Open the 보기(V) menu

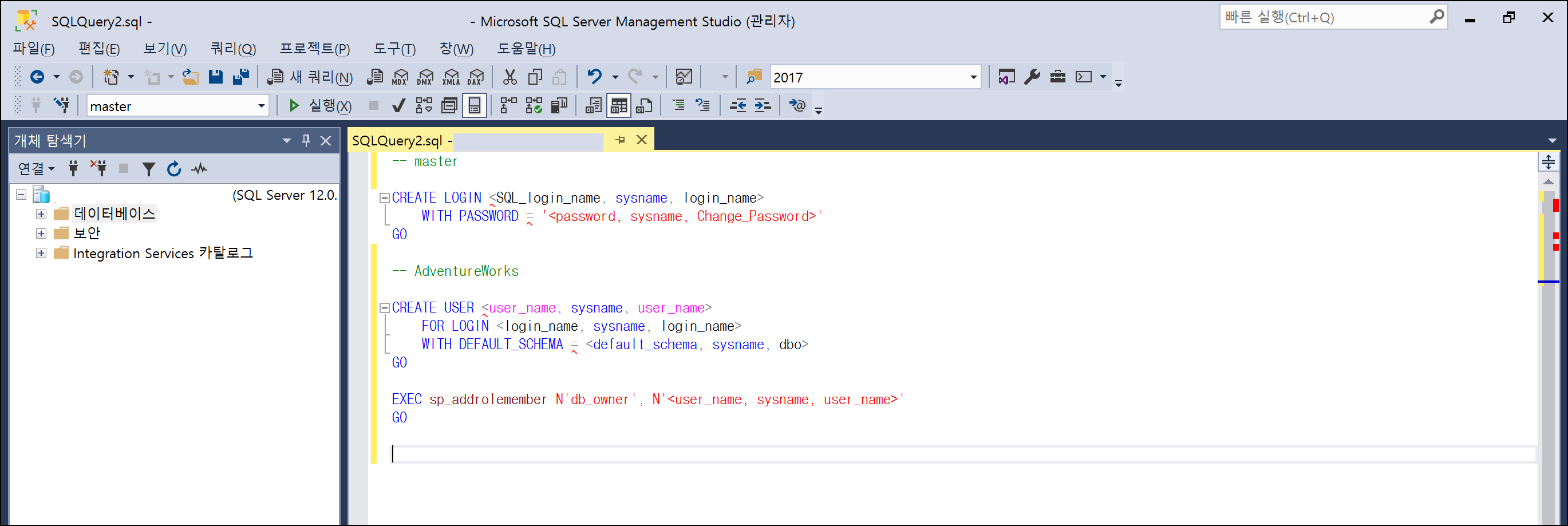(x=165, y=49)
